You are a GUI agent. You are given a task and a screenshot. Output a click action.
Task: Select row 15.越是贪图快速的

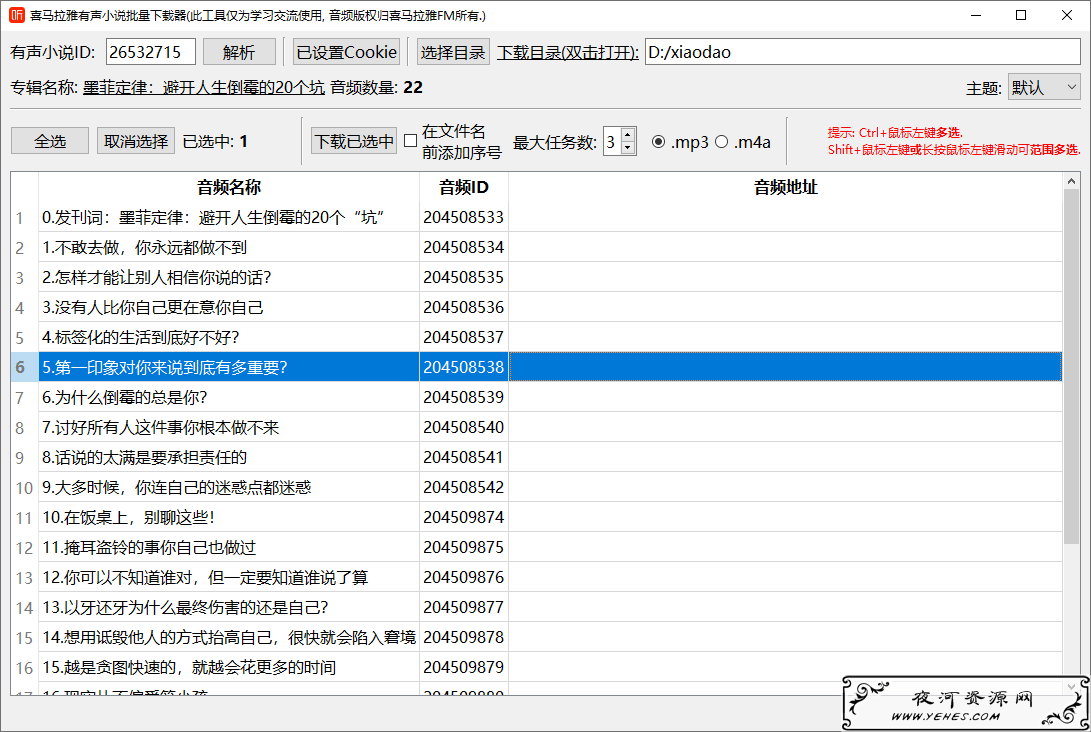click(x=229, y=667)
